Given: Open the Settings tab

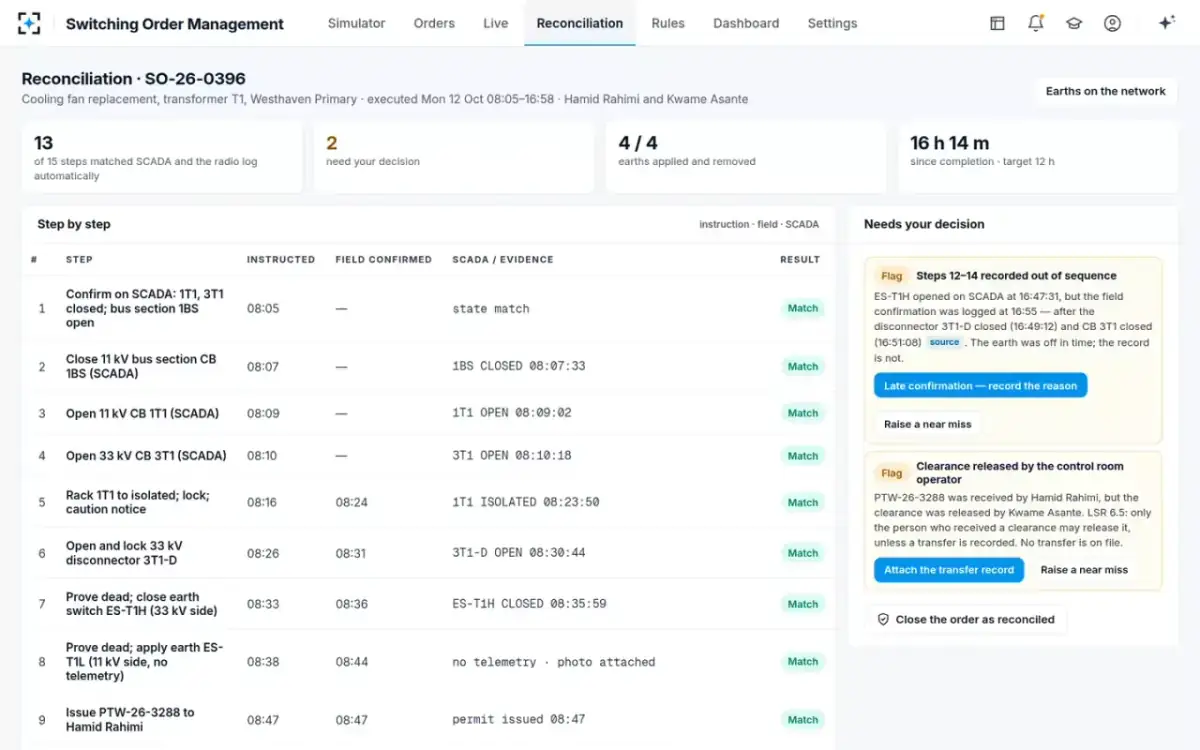Looking at the screenshot, I should point(832,23).
